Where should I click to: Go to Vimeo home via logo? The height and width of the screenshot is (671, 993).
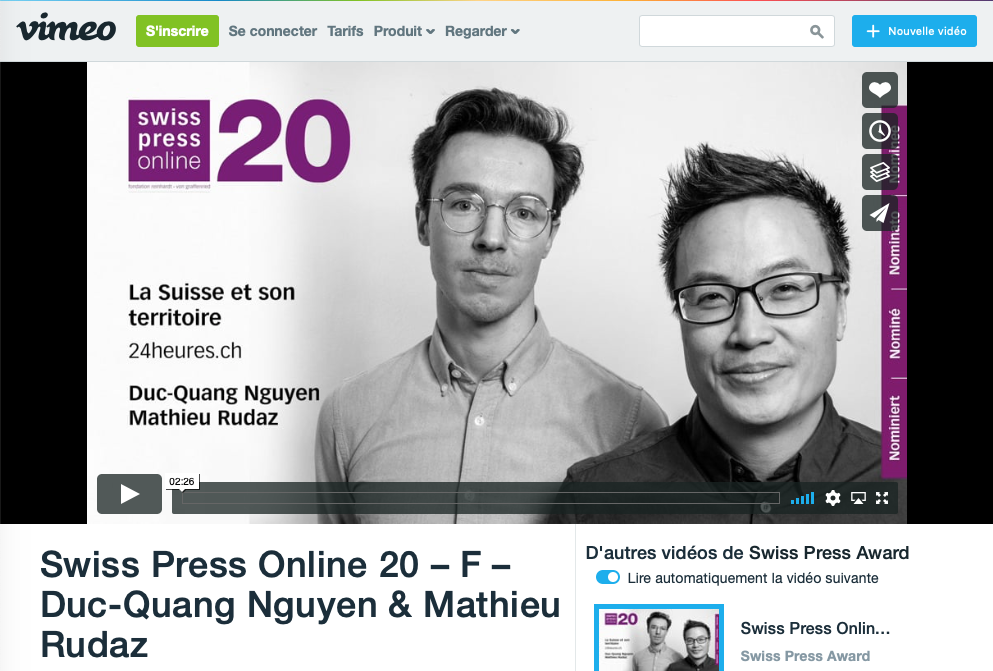coord(66,28)
